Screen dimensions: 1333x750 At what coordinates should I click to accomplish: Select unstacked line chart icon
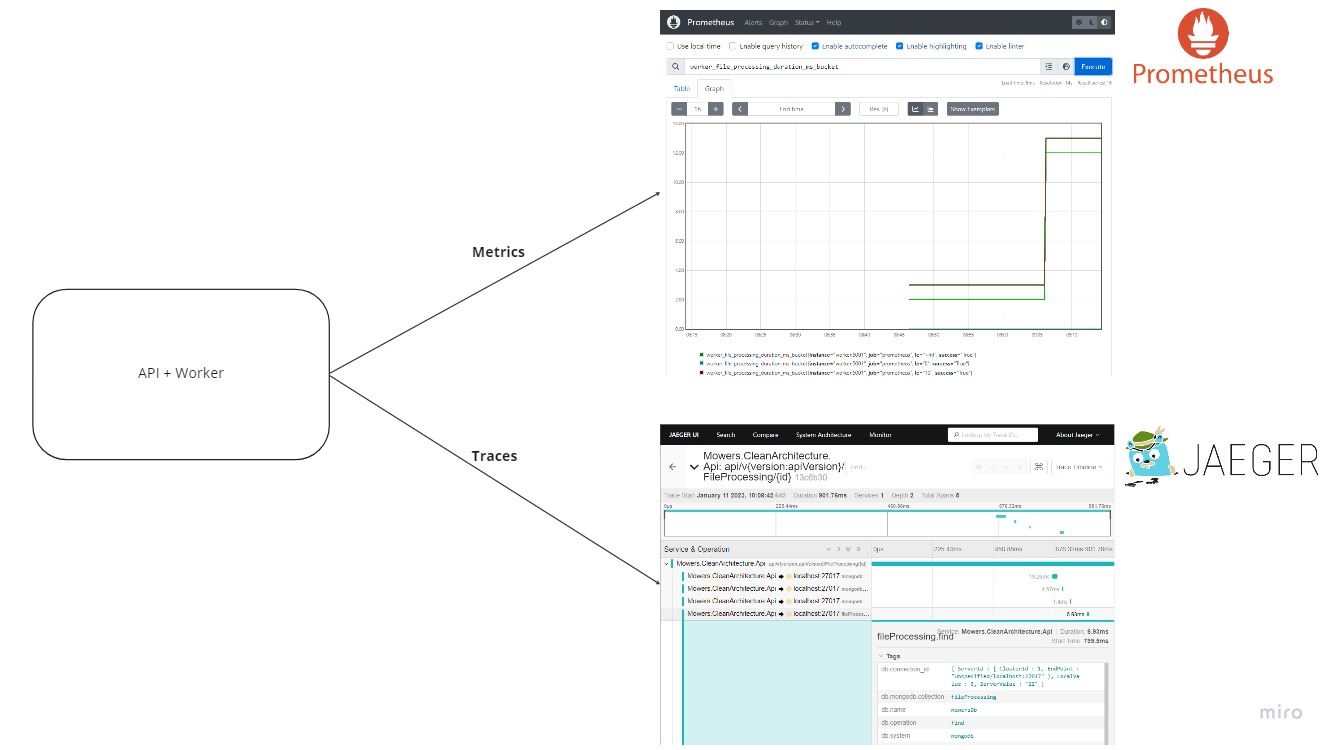(x=915, y=109)
